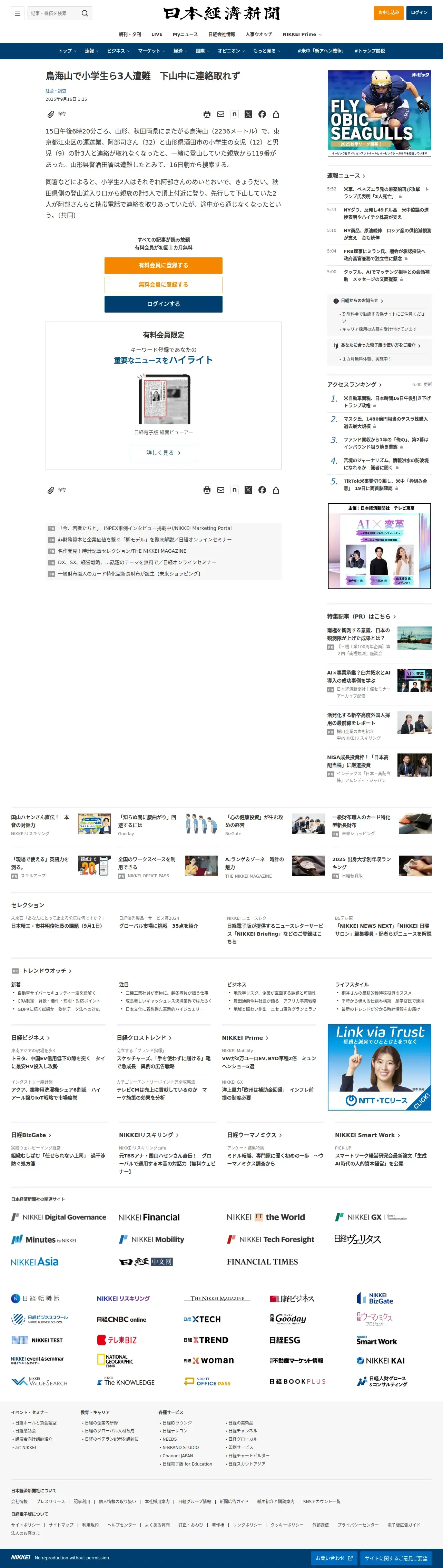Click the top note share icon

click(x=234, y=115)
